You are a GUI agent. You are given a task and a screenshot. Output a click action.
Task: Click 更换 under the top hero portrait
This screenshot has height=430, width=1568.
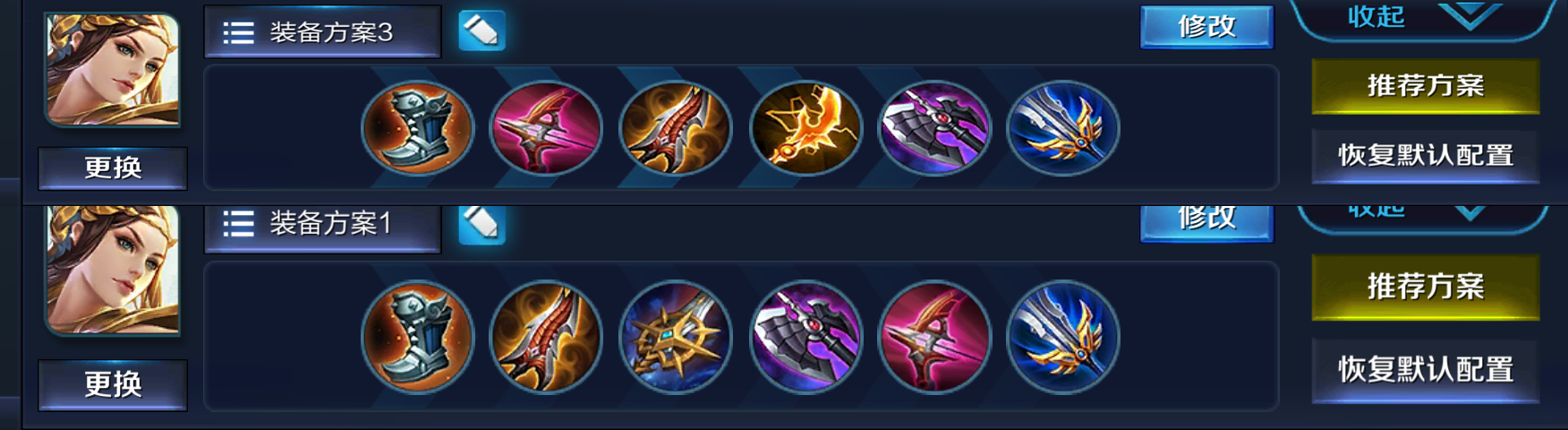pos(113,168)
